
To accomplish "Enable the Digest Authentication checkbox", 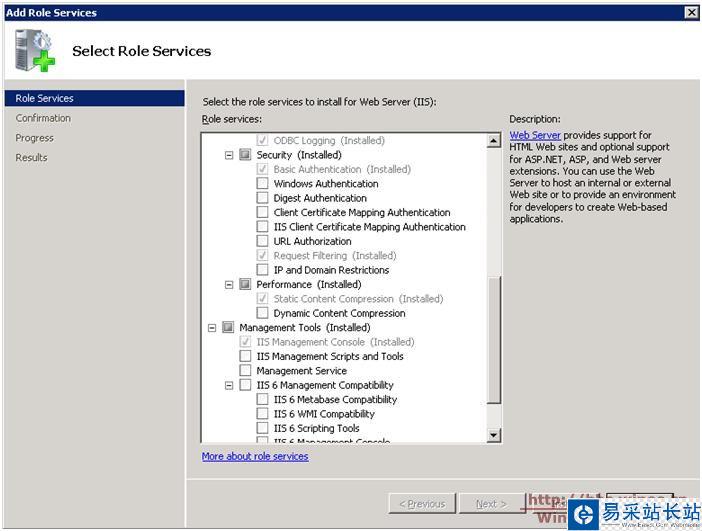I will pyautogui.click(x=262, y=198).
